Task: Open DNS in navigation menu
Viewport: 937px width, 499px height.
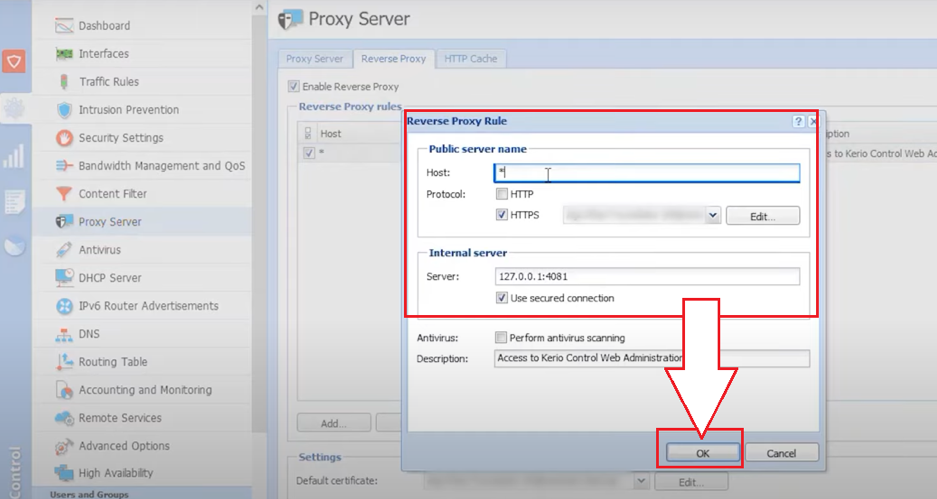Action: (x=89, y=334)
